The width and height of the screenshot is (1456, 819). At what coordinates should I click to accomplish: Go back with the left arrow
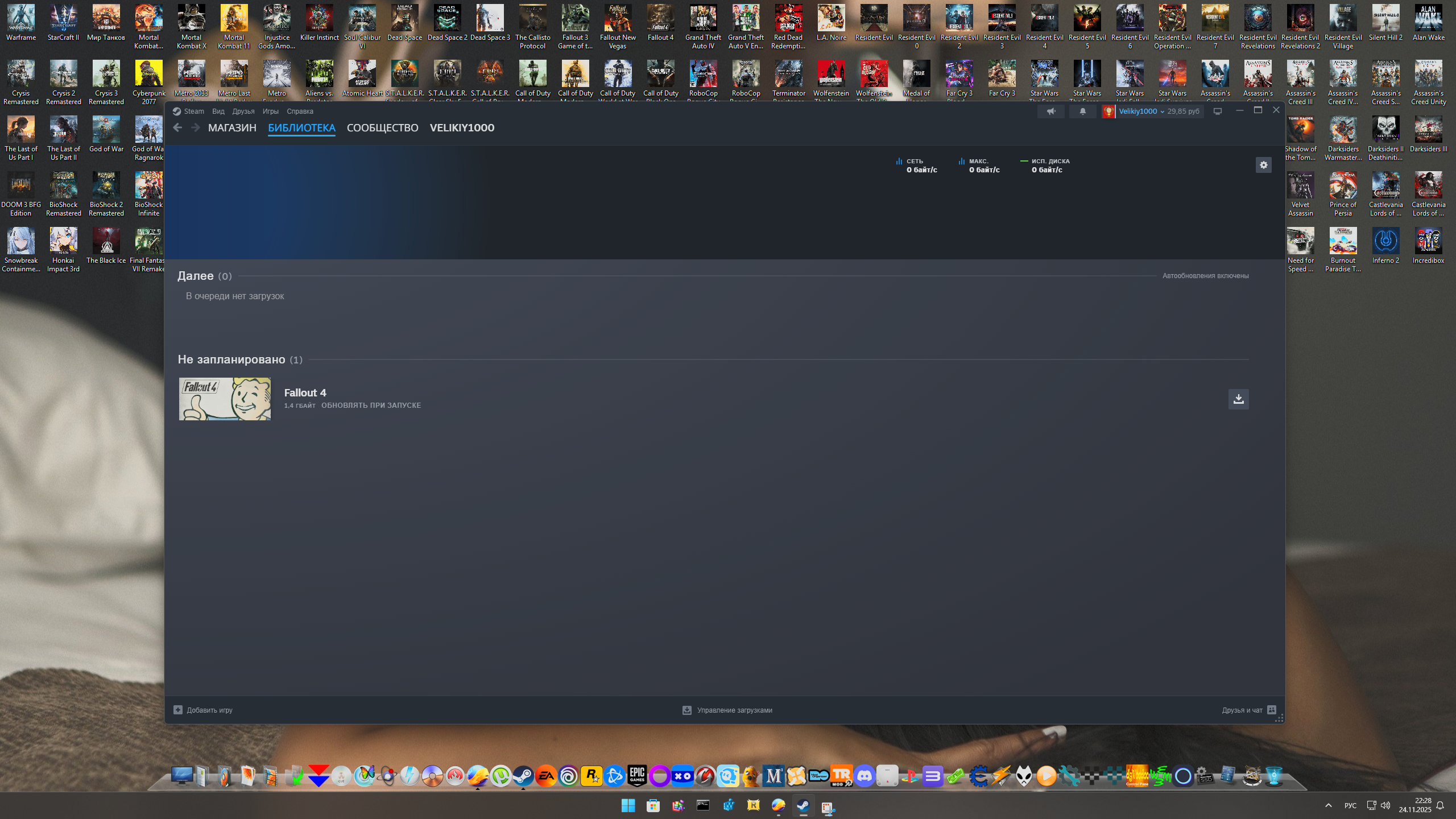(x=177, y=127)
